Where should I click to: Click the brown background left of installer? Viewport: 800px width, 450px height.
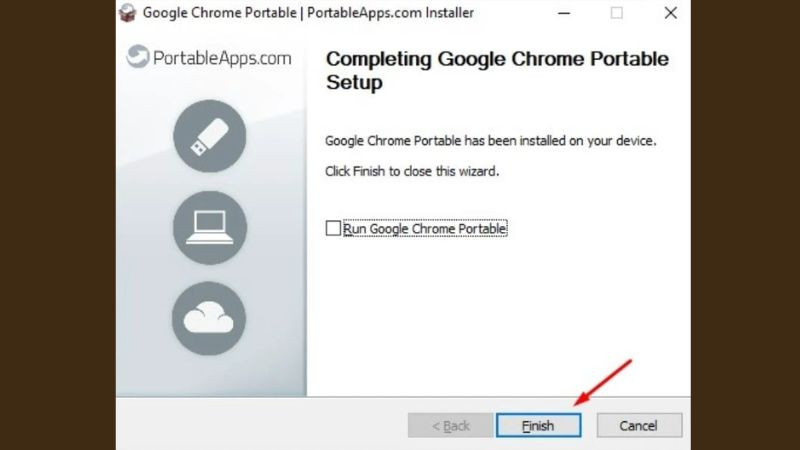58,225
